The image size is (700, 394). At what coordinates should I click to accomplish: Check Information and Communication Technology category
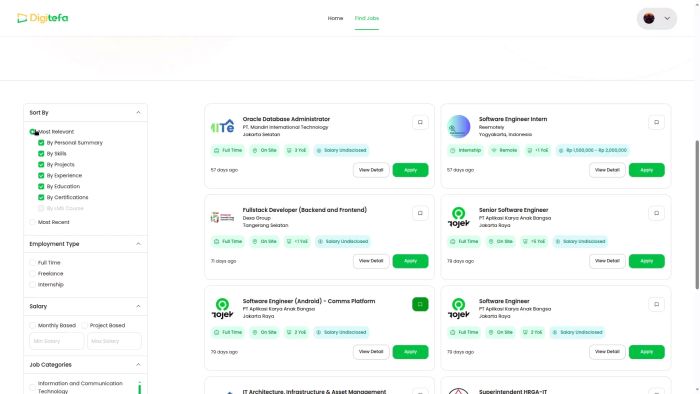[33, 387]
